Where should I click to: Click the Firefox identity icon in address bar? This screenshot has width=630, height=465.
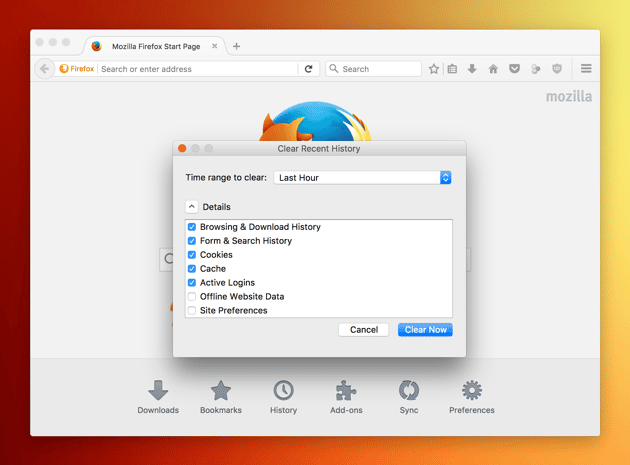point(77,69)
